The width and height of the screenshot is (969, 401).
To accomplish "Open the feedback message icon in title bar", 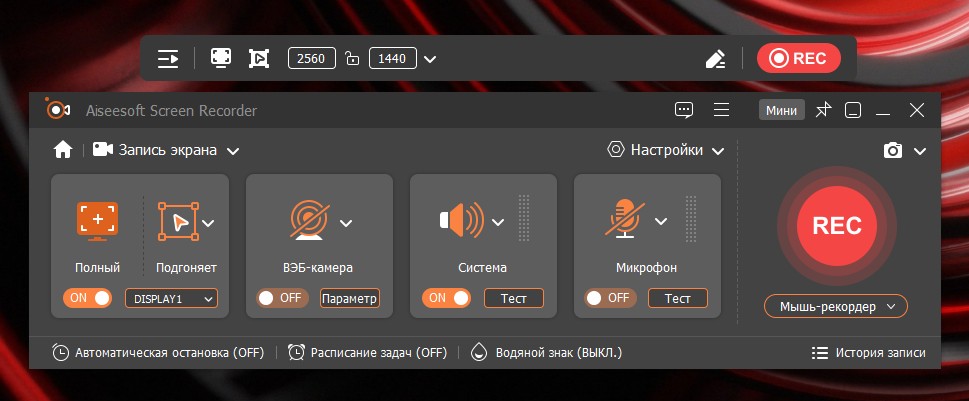I will point(683,111).
